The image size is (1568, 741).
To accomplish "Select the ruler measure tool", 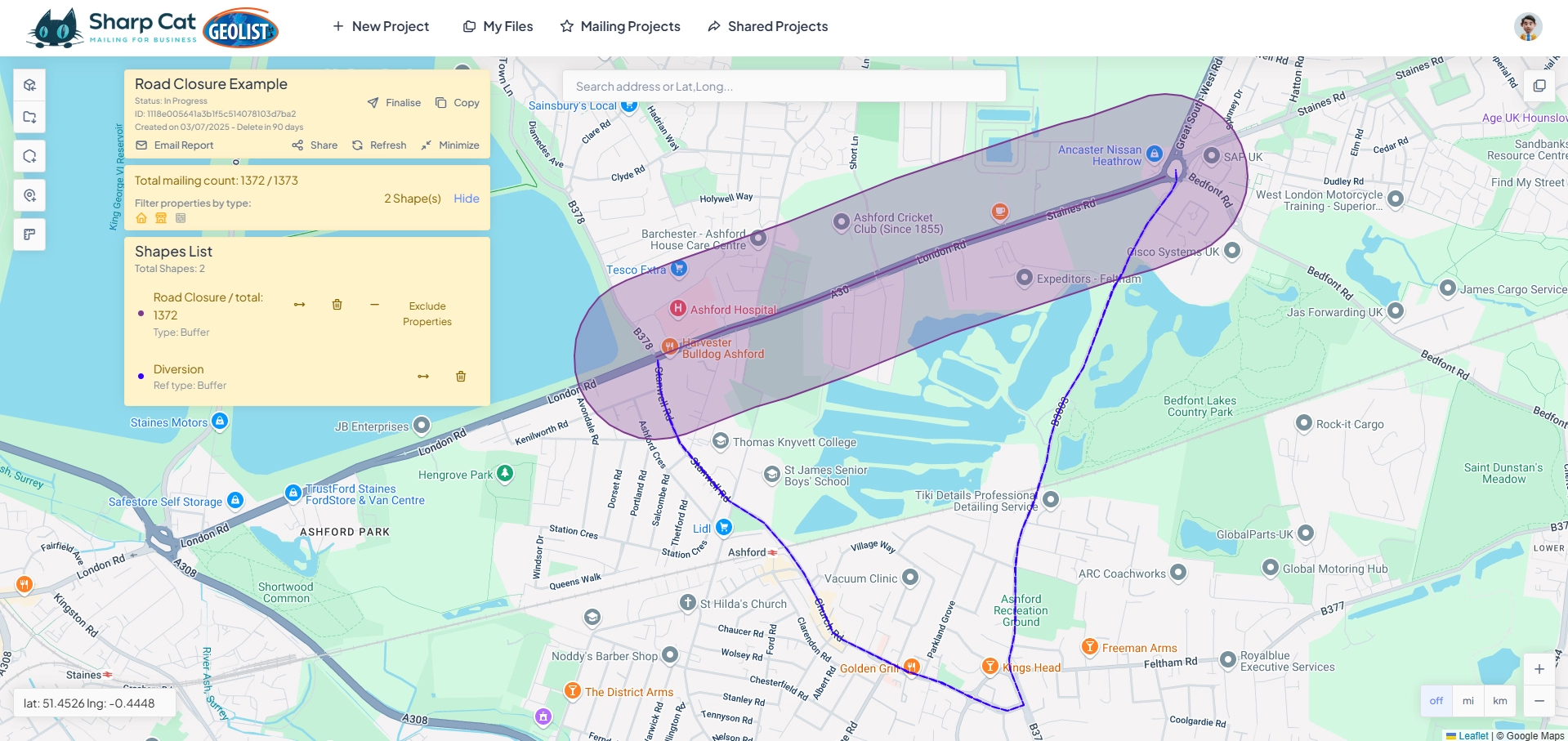I will [29, 234].
